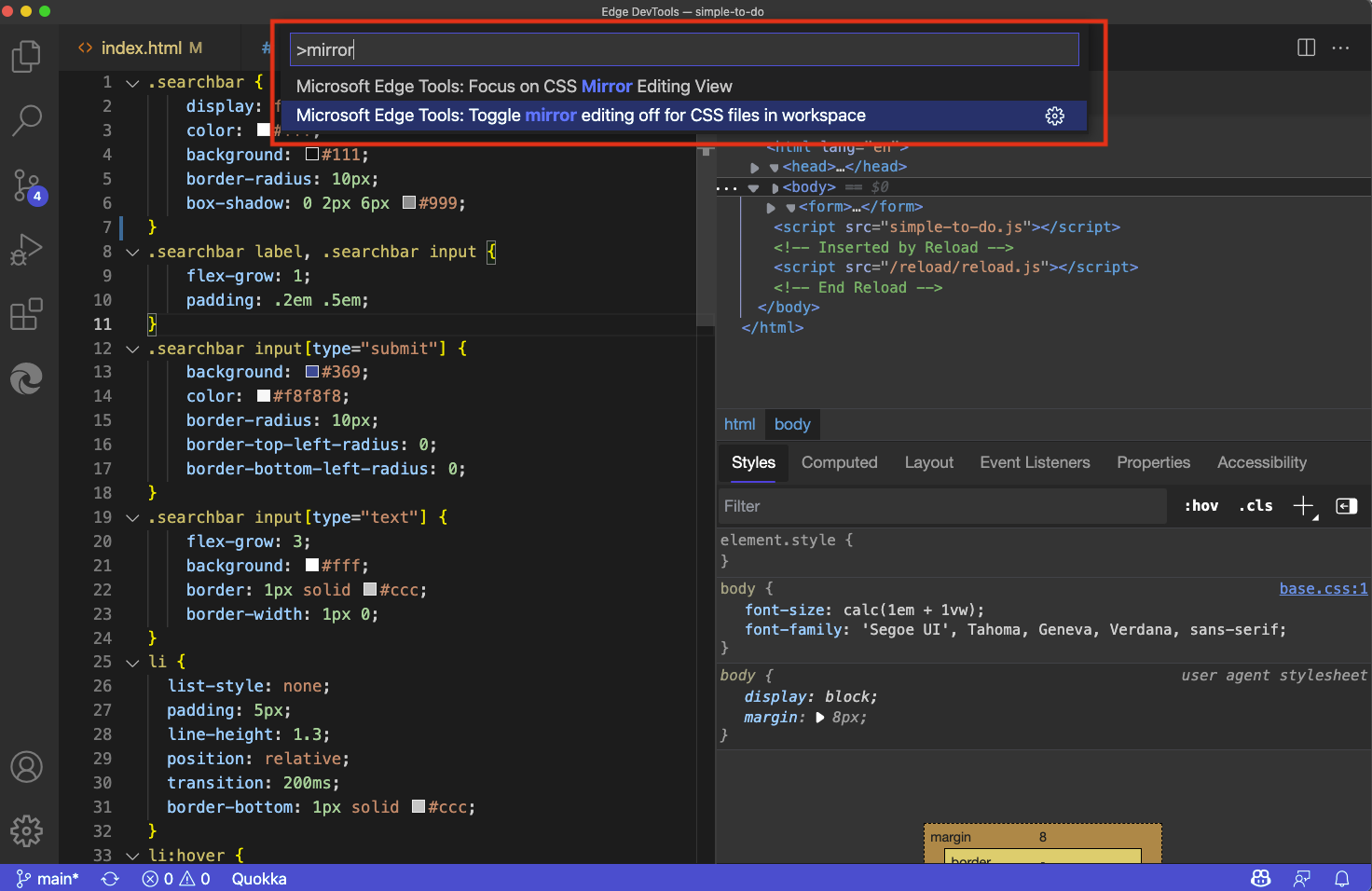Open the base.css:1 link
1372x891 pixels.
pyautogui.click(x=1323, y=588)
